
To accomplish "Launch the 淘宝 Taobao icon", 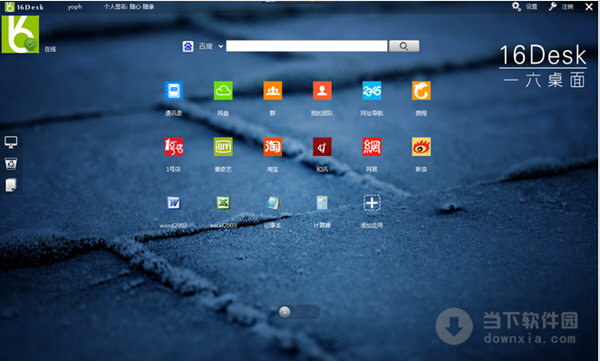I will point(272,147).
